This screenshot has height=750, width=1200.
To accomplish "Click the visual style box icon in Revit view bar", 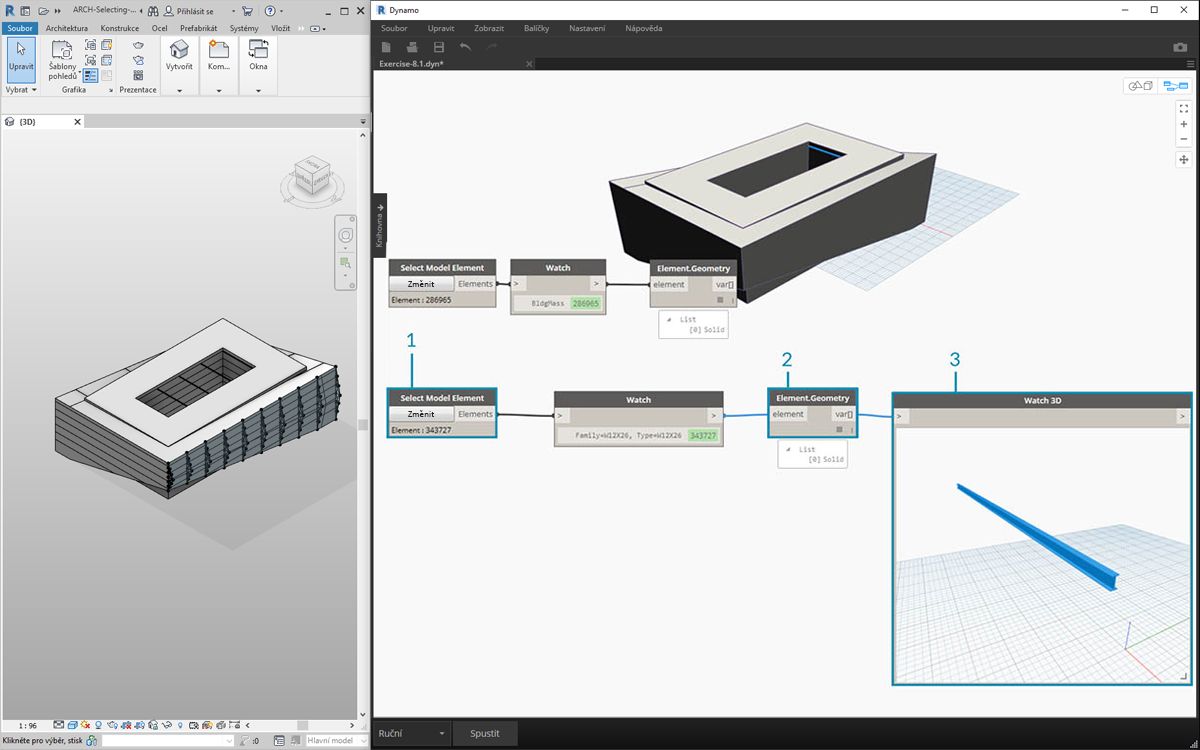I will 72,724.
